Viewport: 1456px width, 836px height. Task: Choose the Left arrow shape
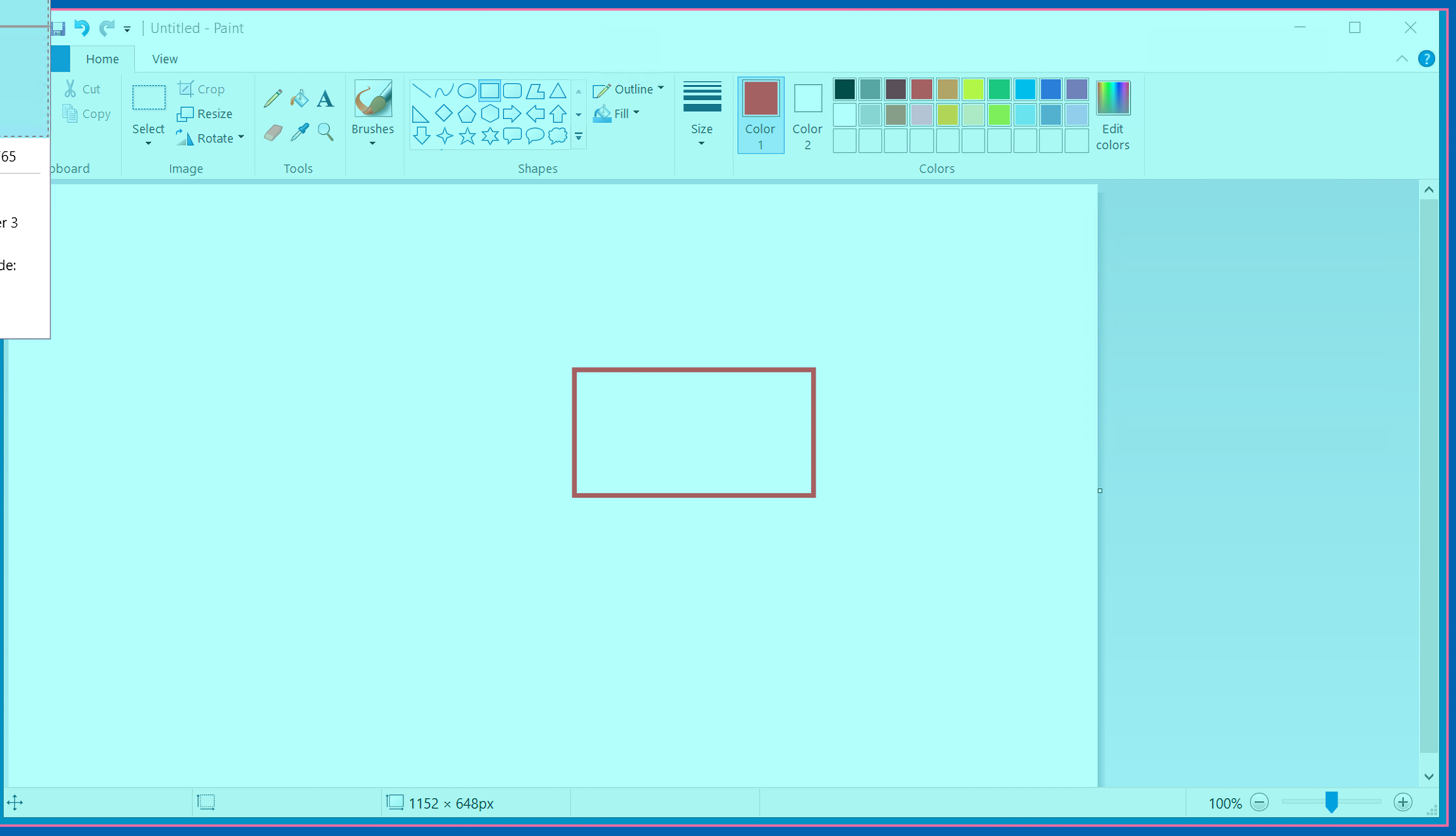pos(535,114)
